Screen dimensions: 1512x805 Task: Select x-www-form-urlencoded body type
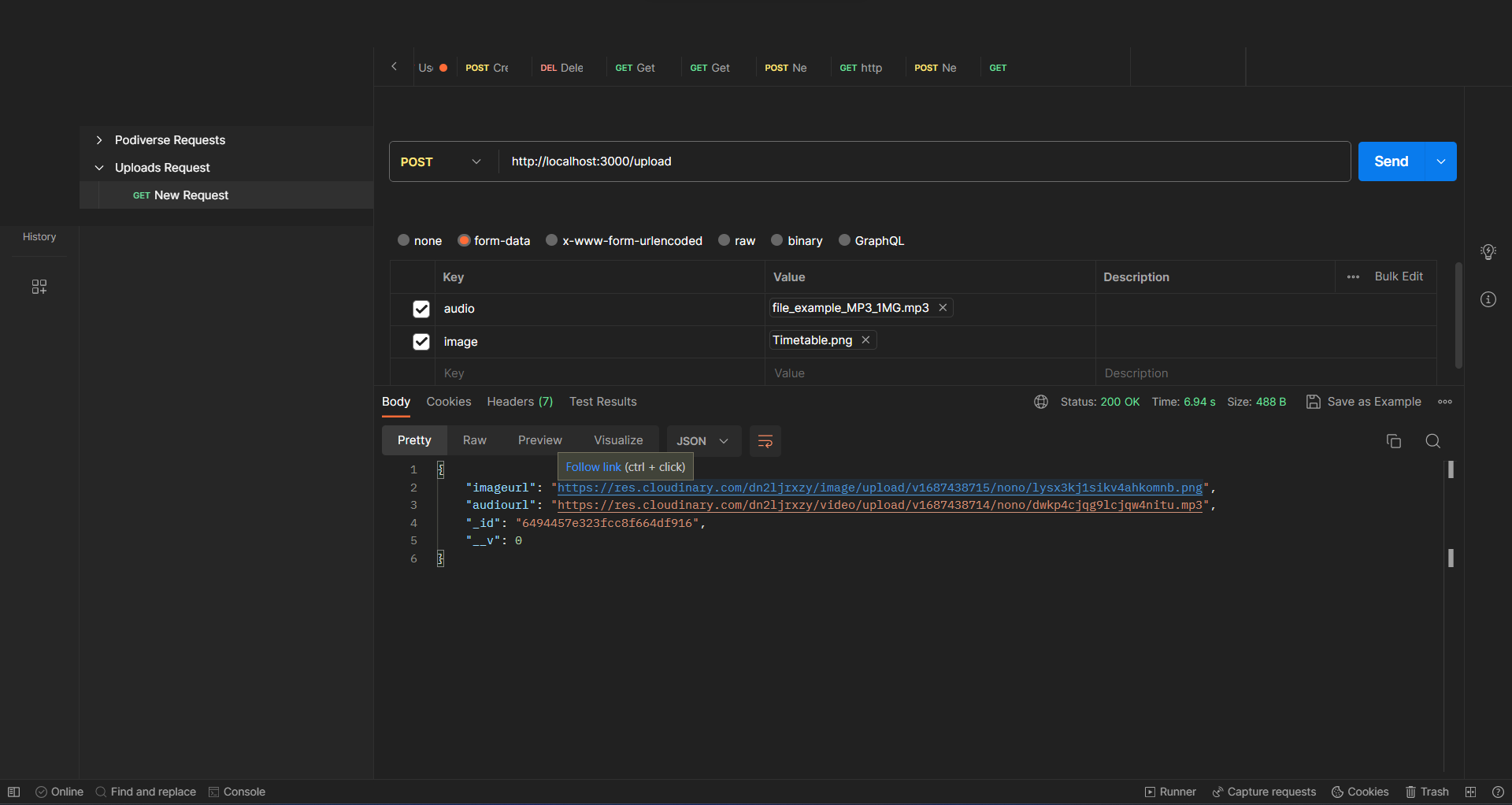(x=552, y=240)
